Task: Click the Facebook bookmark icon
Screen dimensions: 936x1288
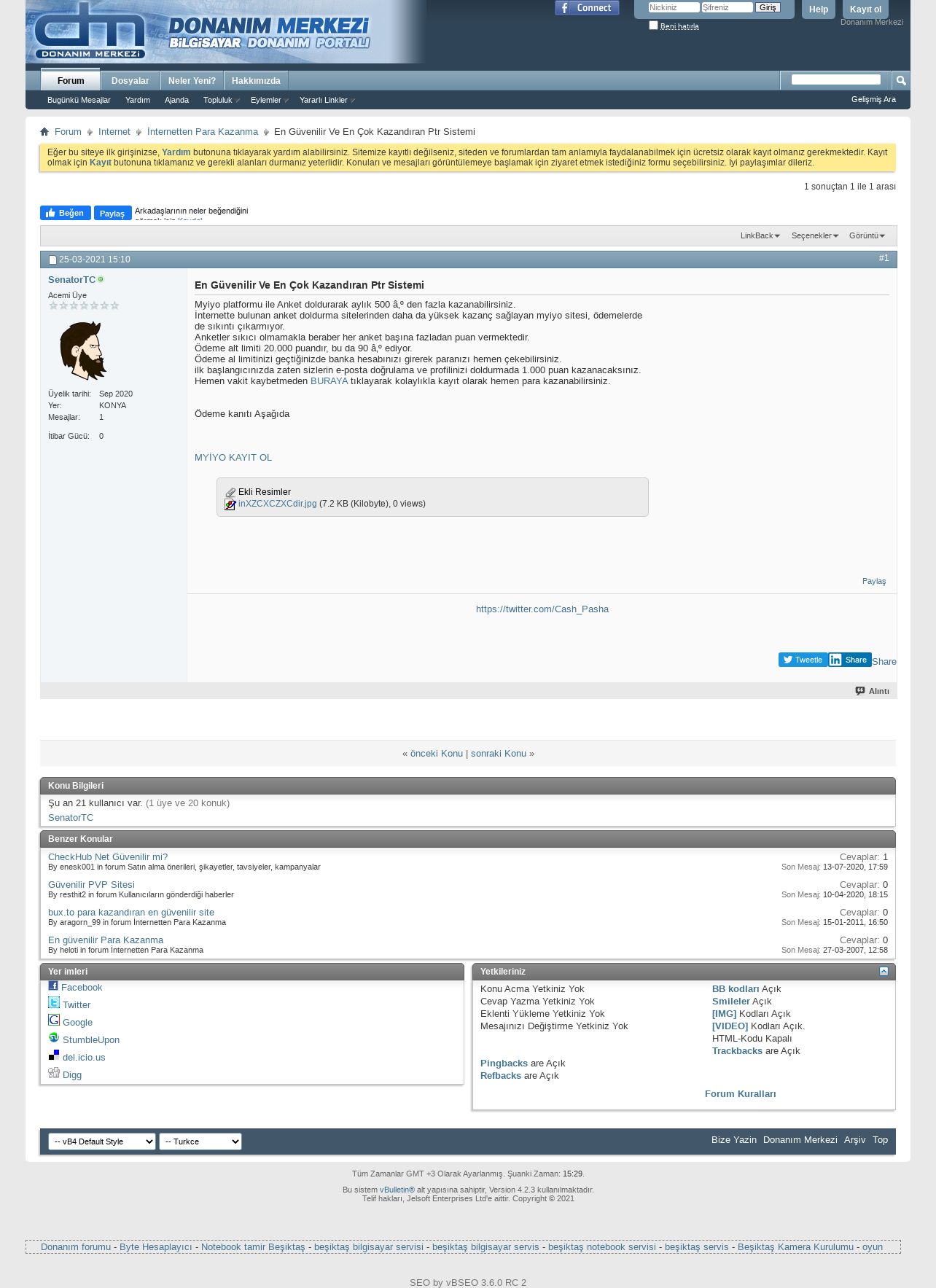Action: [x=53, y=986]
